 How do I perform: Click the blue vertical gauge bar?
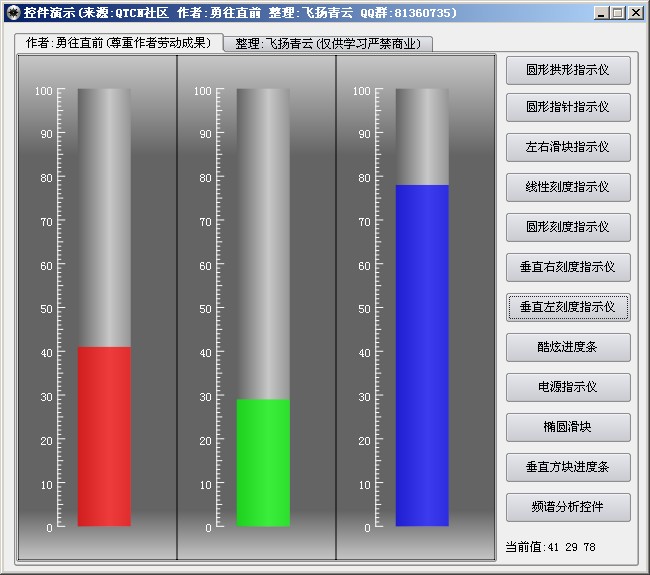(x=422, y=355)
